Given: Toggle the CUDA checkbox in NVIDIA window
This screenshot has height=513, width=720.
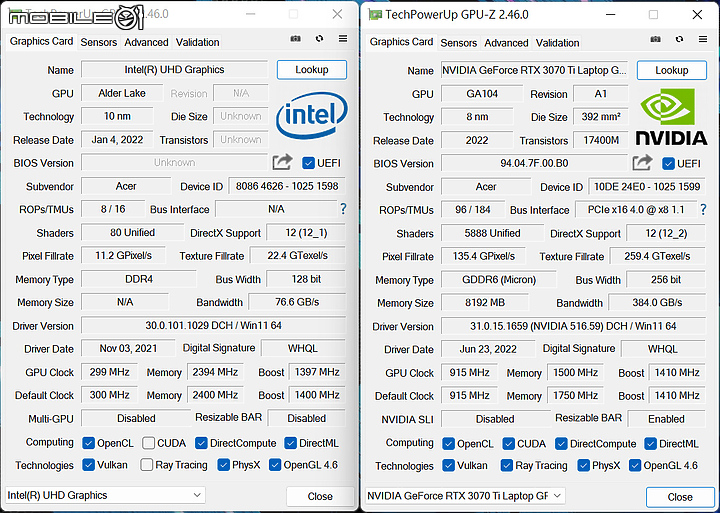Looking at the screenshot, I should tap(508, 444).
